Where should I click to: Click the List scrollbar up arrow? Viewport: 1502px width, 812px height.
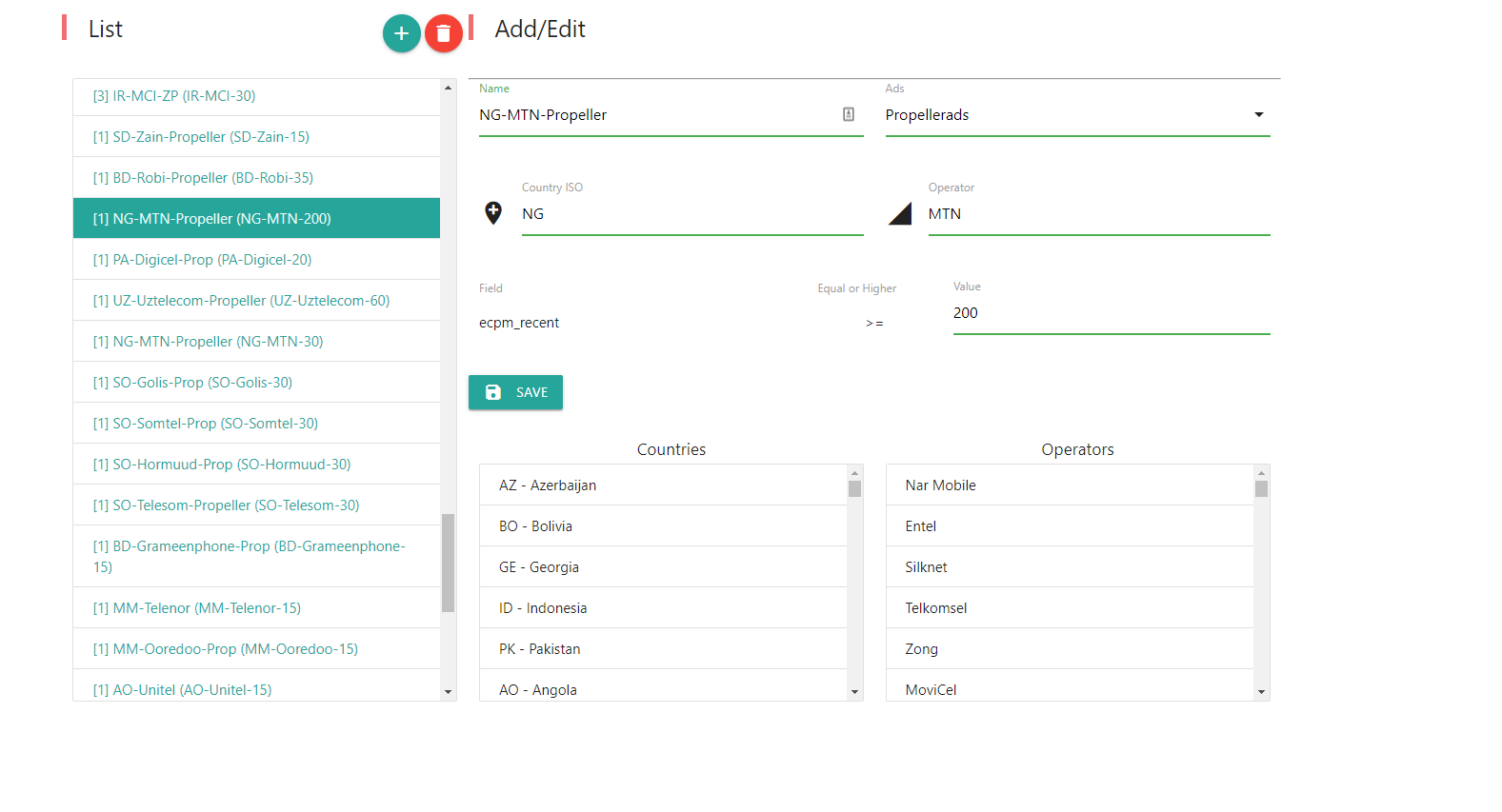[448, 88]
